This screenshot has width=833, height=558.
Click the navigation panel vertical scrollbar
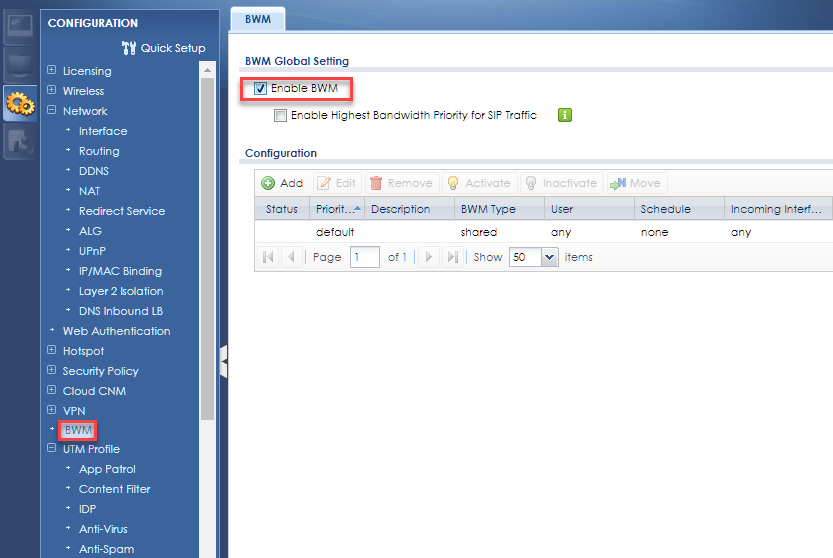208,240
